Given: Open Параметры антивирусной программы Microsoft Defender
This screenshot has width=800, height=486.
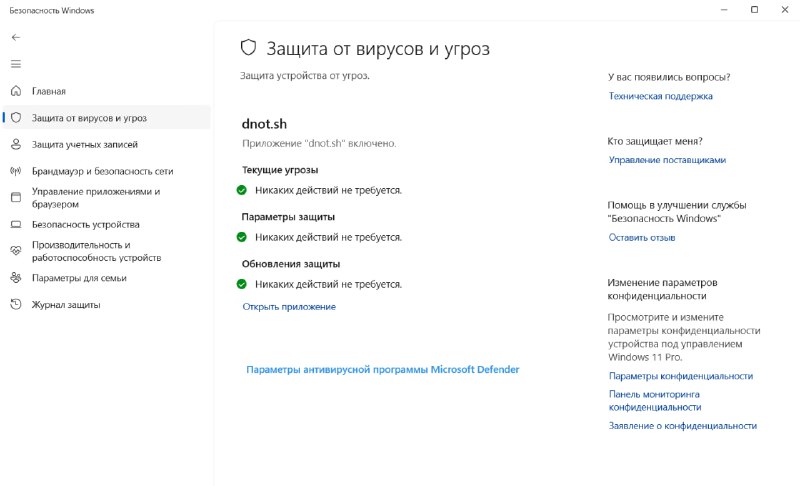Looking at the screenshot, I should tap(383, 369).
